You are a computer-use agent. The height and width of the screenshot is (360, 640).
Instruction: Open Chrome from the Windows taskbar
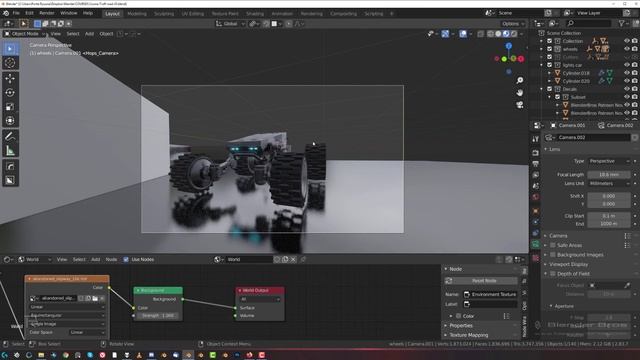(x=66, y=355)
